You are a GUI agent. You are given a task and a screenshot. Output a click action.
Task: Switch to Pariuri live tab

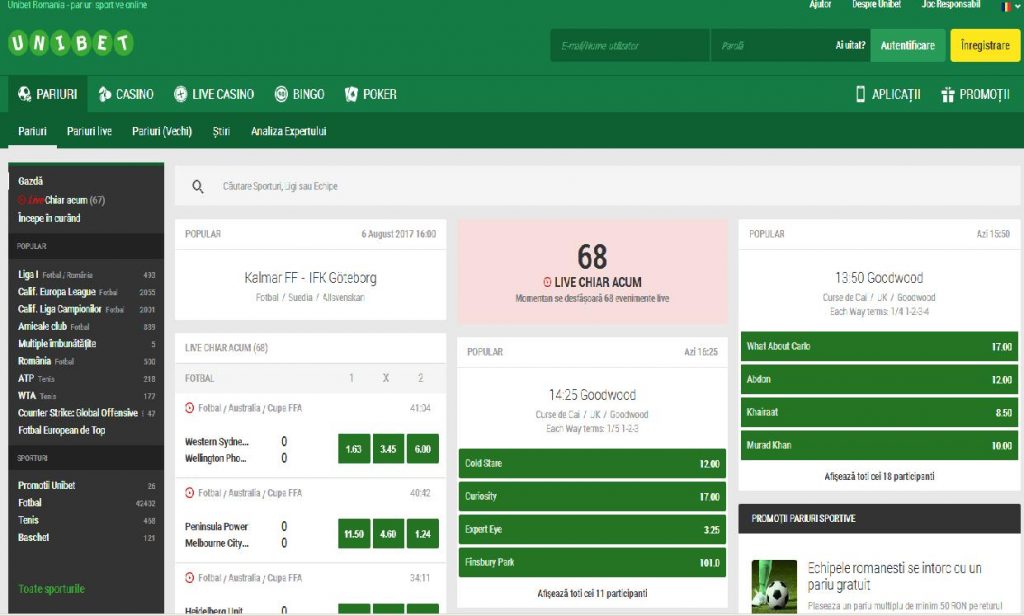click(89, 131)
